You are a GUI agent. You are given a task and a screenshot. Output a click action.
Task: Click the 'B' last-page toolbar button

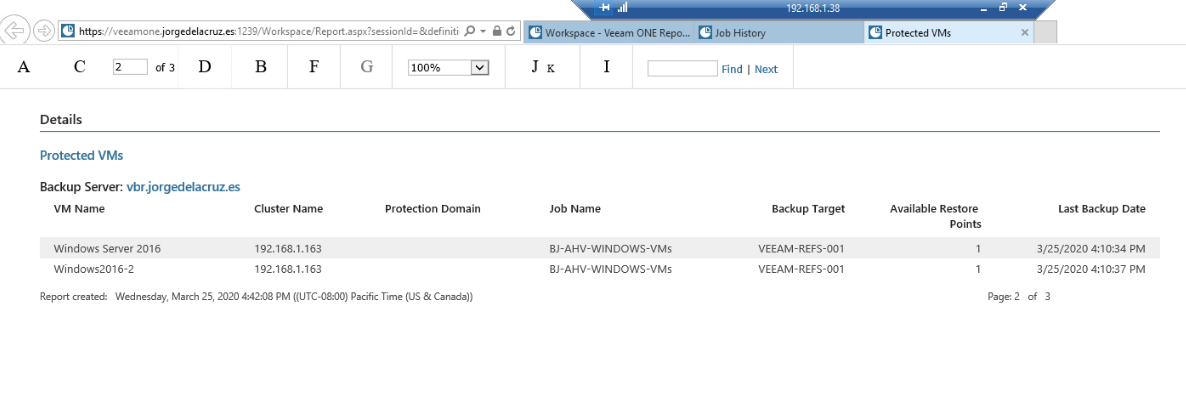261,67
